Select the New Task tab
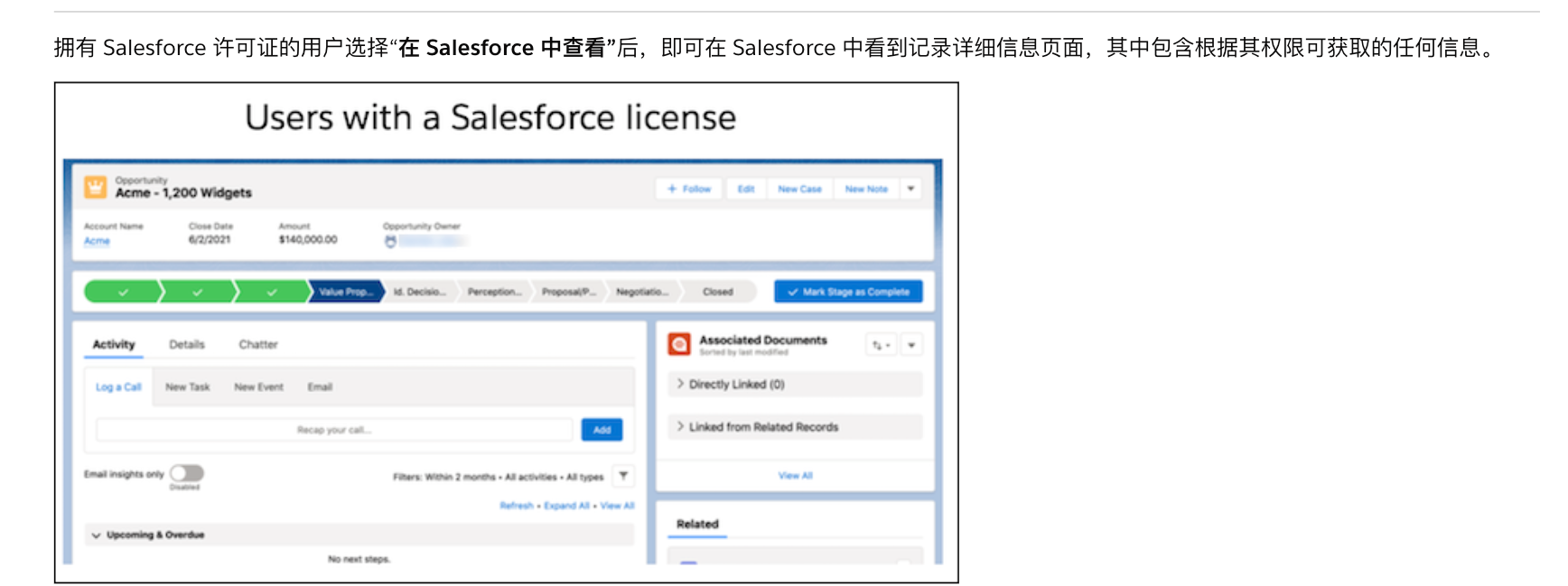 point(187,386)
